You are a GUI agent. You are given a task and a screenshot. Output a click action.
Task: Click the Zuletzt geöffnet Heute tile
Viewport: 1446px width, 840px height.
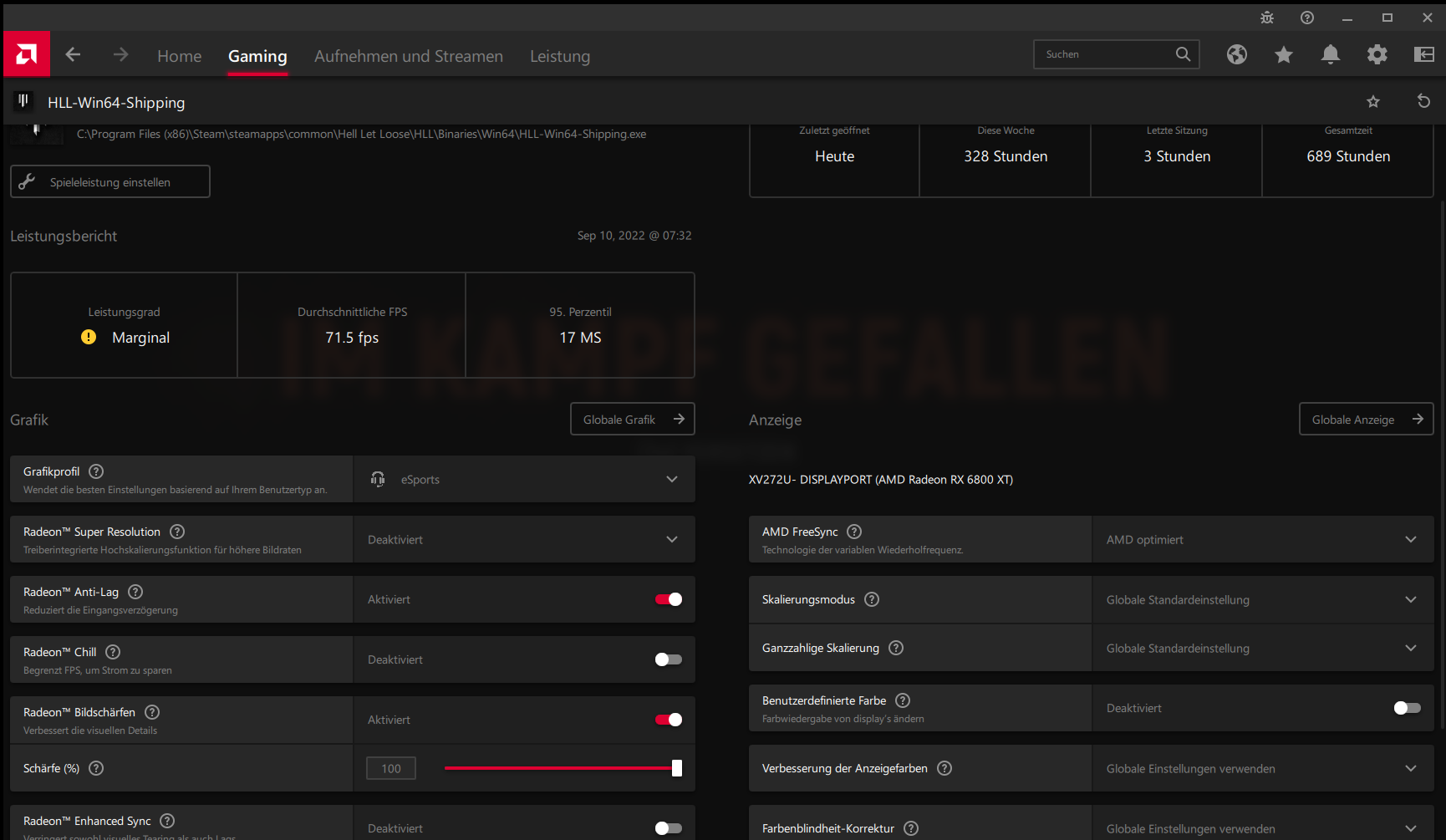[x=835, y=160]
